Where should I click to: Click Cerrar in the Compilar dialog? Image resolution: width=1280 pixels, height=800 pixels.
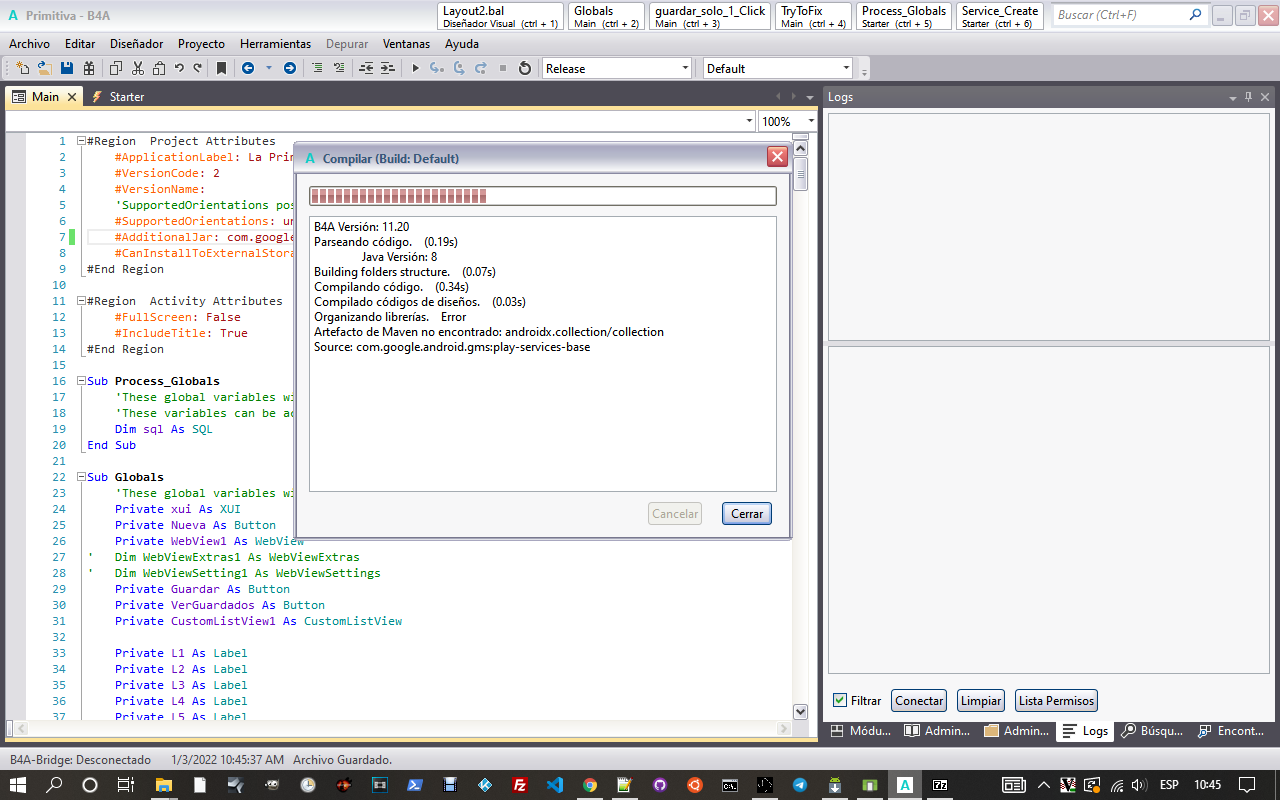pyautogui.click(x=746, y=513)
